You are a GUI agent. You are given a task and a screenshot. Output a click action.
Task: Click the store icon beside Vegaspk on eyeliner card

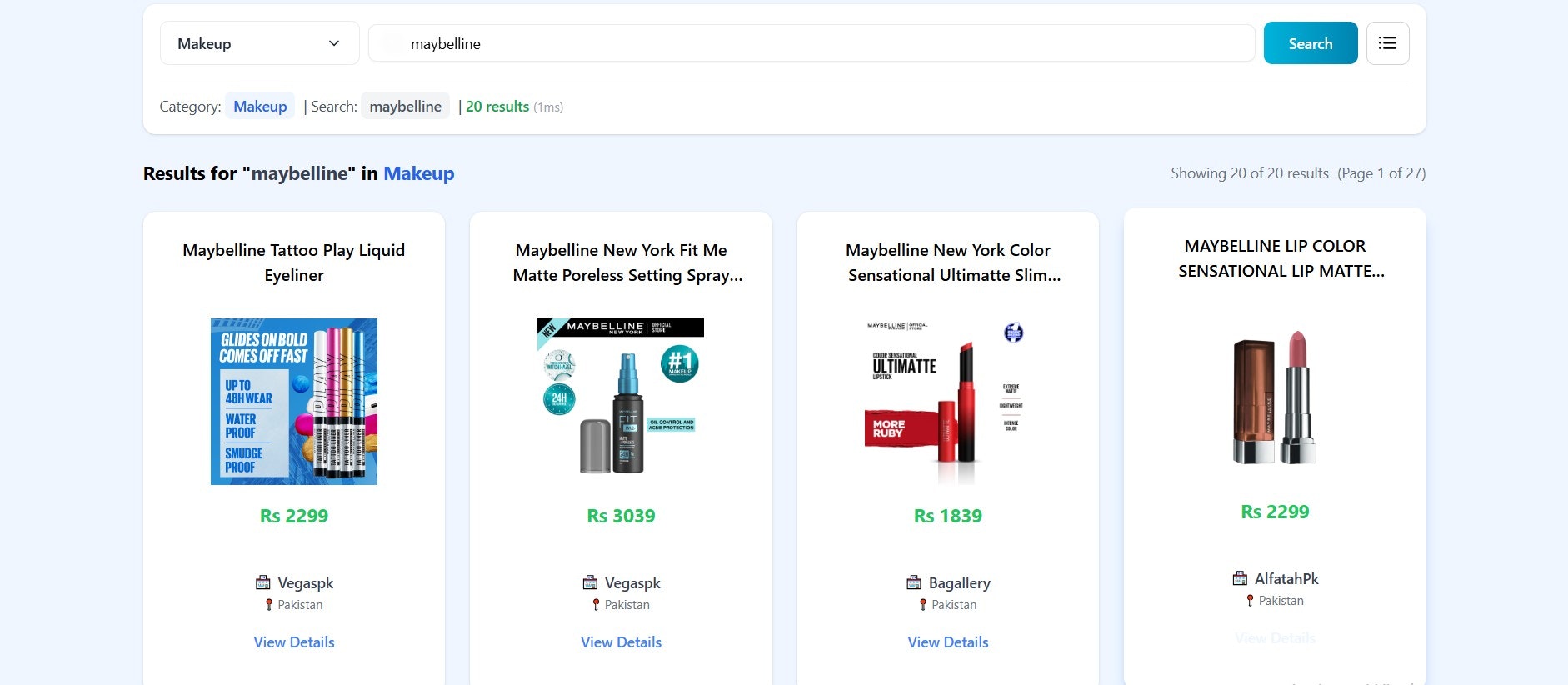262,582
